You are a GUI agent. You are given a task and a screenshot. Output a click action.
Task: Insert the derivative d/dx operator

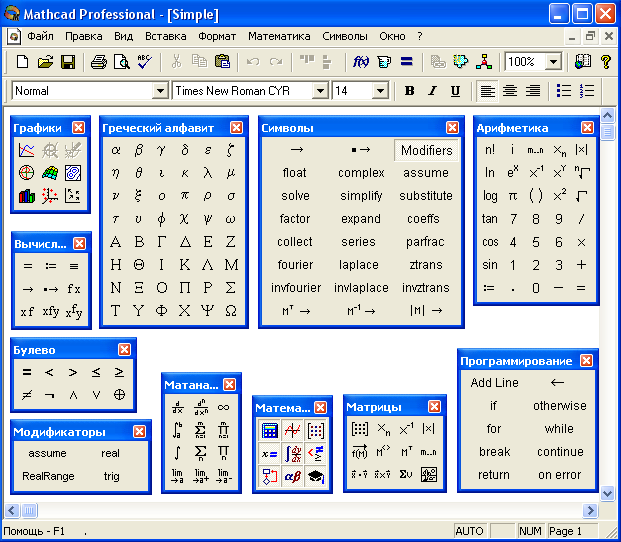tap(177, 407)
